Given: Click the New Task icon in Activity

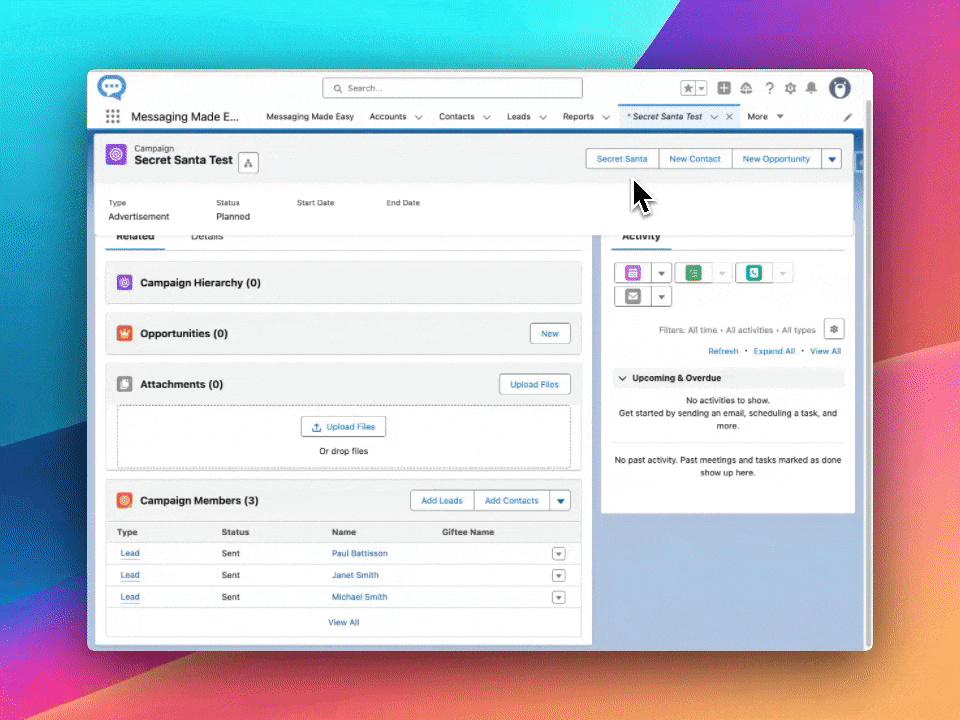Looking at the screenshot, I should coord(693,272).
